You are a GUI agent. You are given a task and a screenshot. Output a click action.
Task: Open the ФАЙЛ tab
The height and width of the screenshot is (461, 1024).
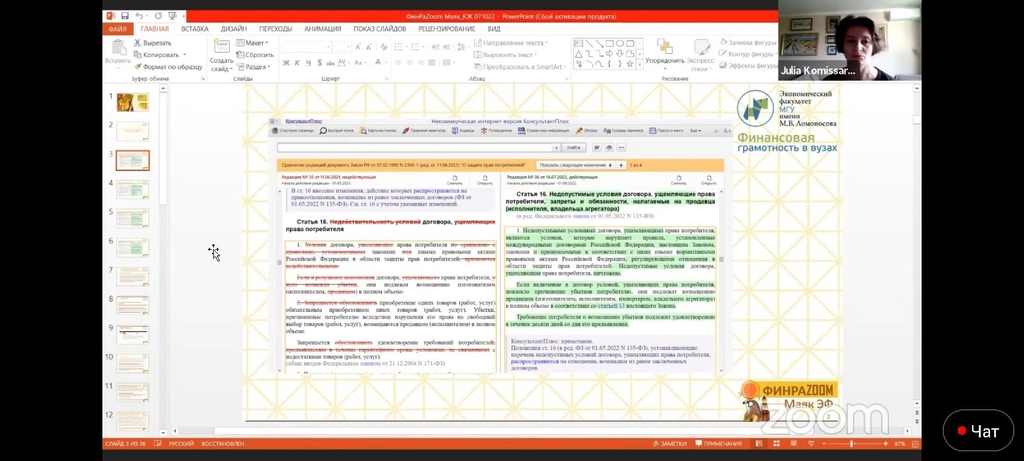tap(118, 29)
